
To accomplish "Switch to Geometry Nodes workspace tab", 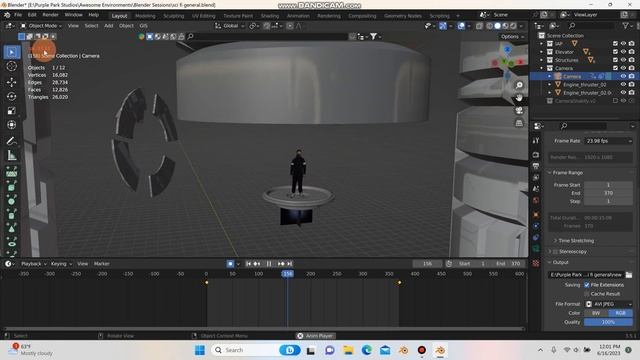I will tap(402, 16).
